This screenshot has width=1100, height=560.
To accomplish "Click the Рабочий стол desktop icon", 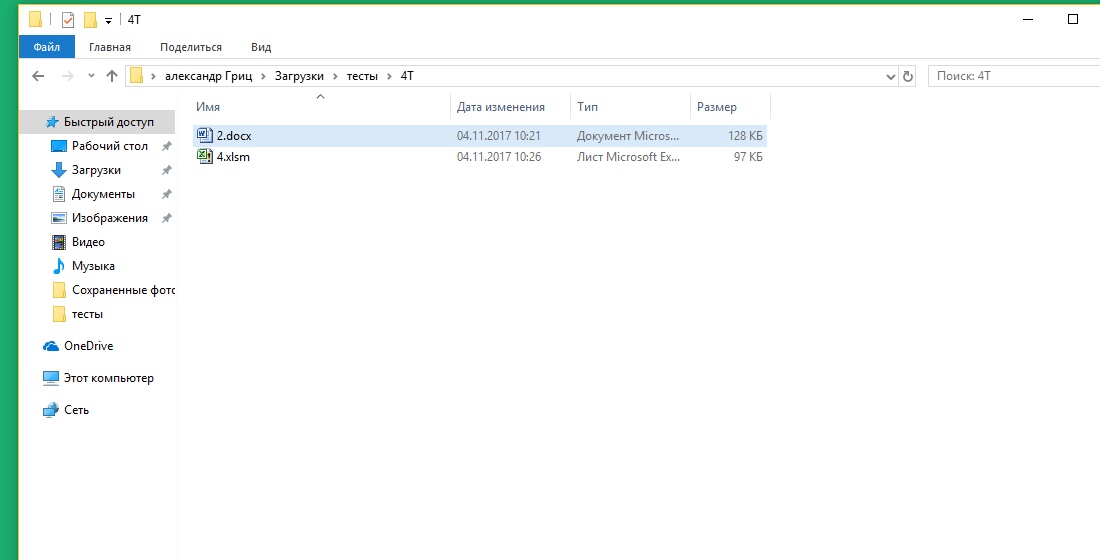I will 59,146.
